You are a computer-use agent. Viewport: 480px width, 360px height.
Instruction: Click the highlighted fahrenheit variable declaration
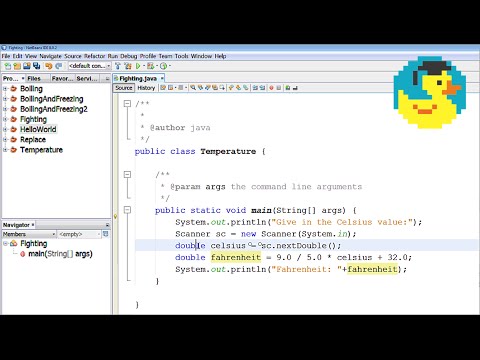236,257
